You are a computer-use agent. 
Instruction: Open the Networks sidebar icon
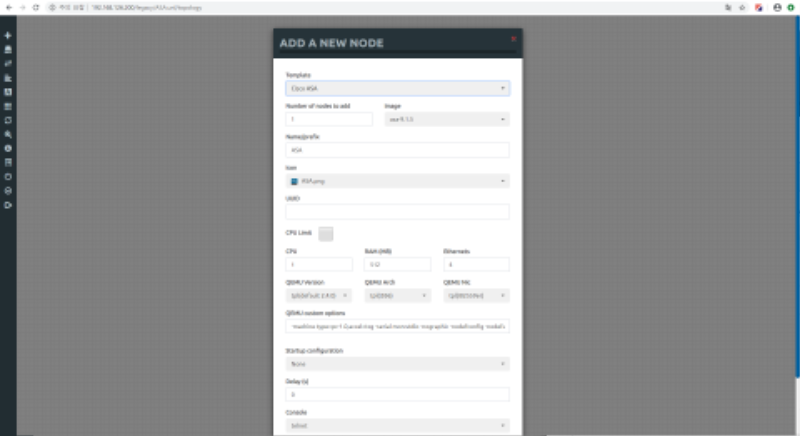[8, 64]
